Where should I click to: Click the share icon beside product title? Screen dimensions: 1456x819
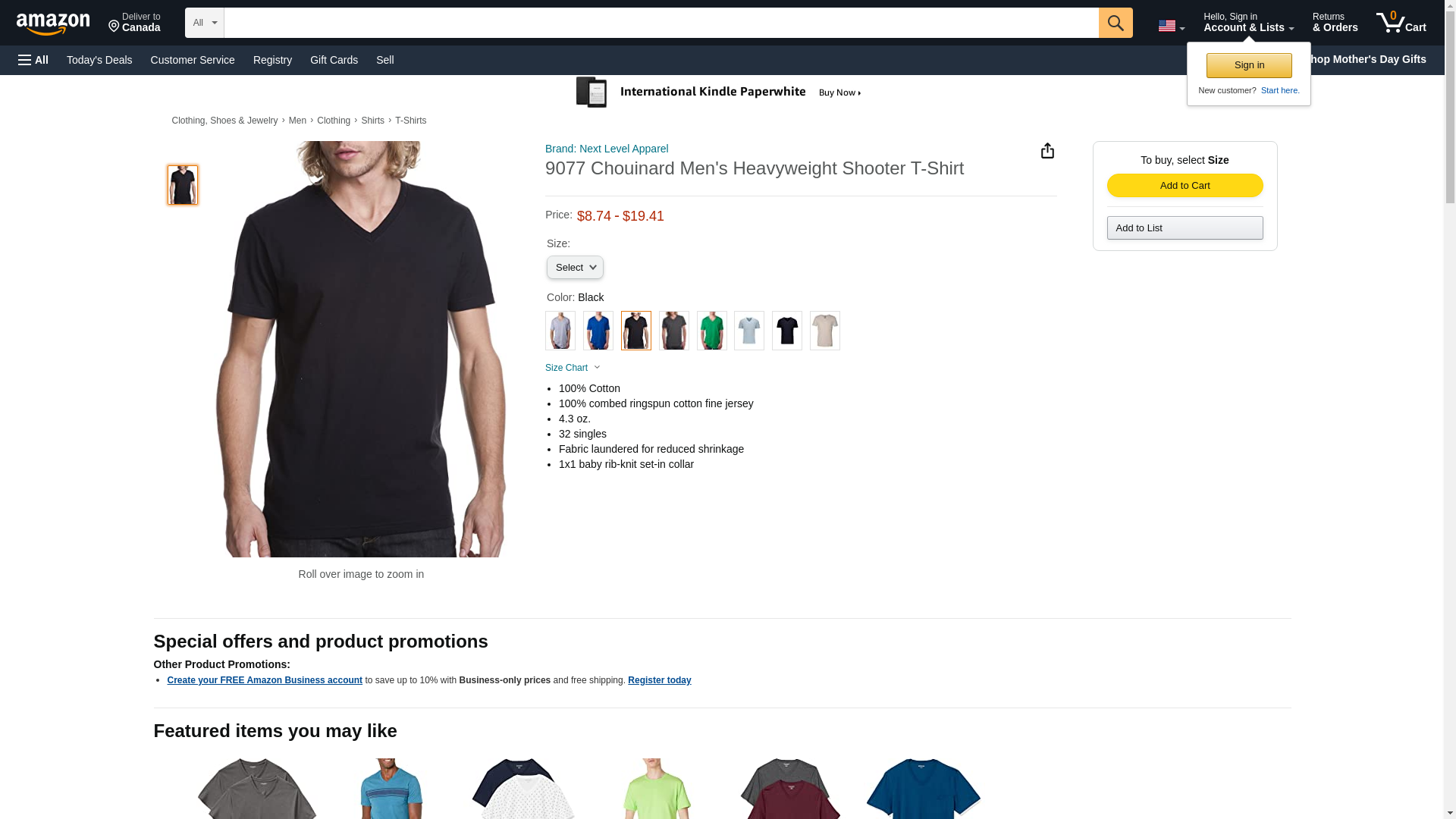point(1047,151)
